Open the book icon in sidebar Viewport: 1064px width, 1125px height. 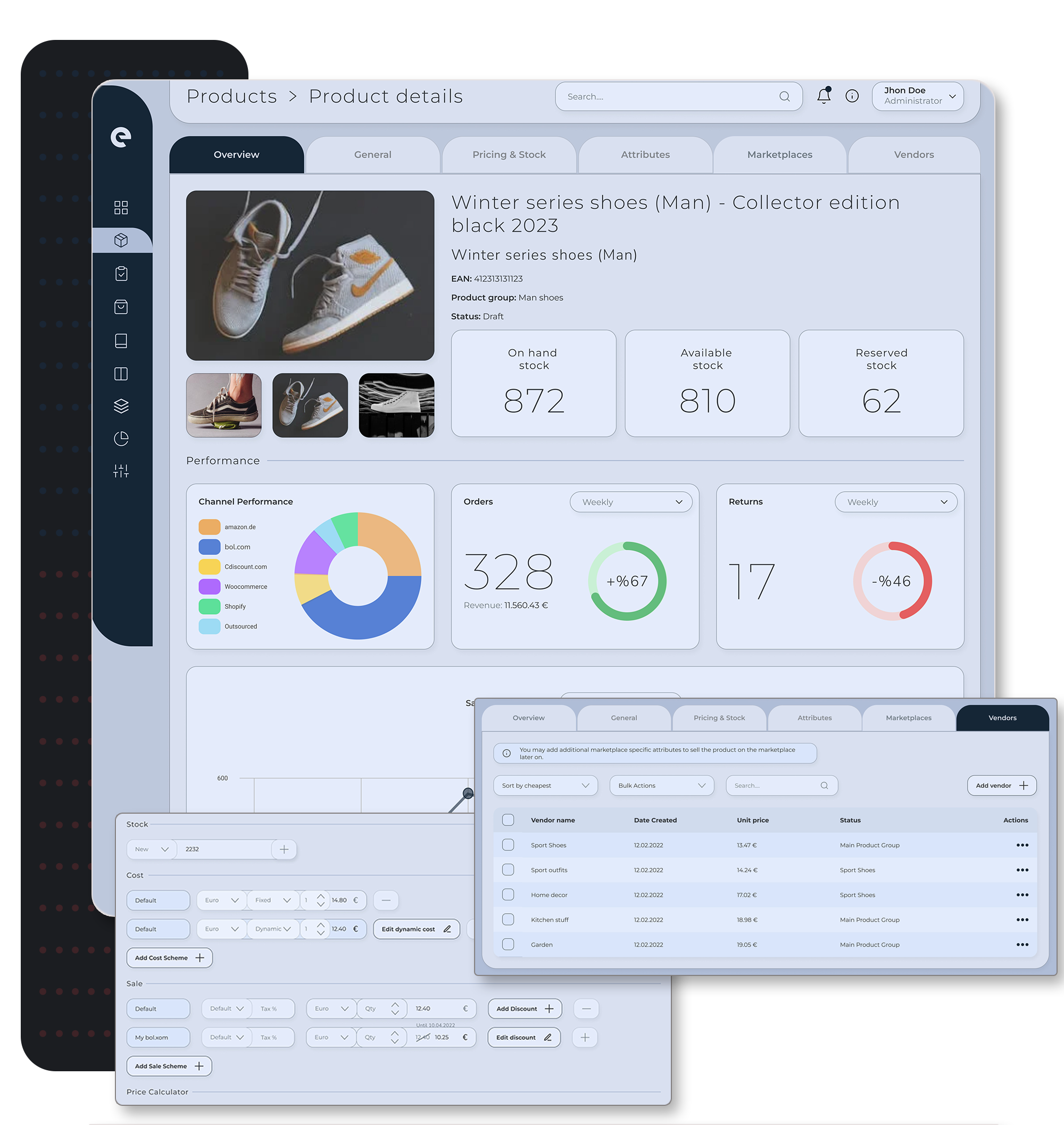pos(121,341)
